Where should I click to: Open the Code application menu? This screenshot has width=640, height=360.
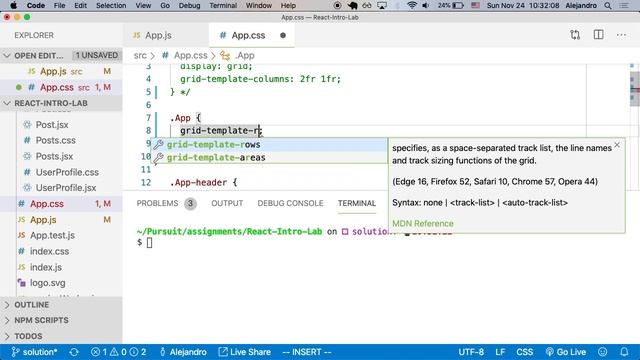(x=36, y=6)
